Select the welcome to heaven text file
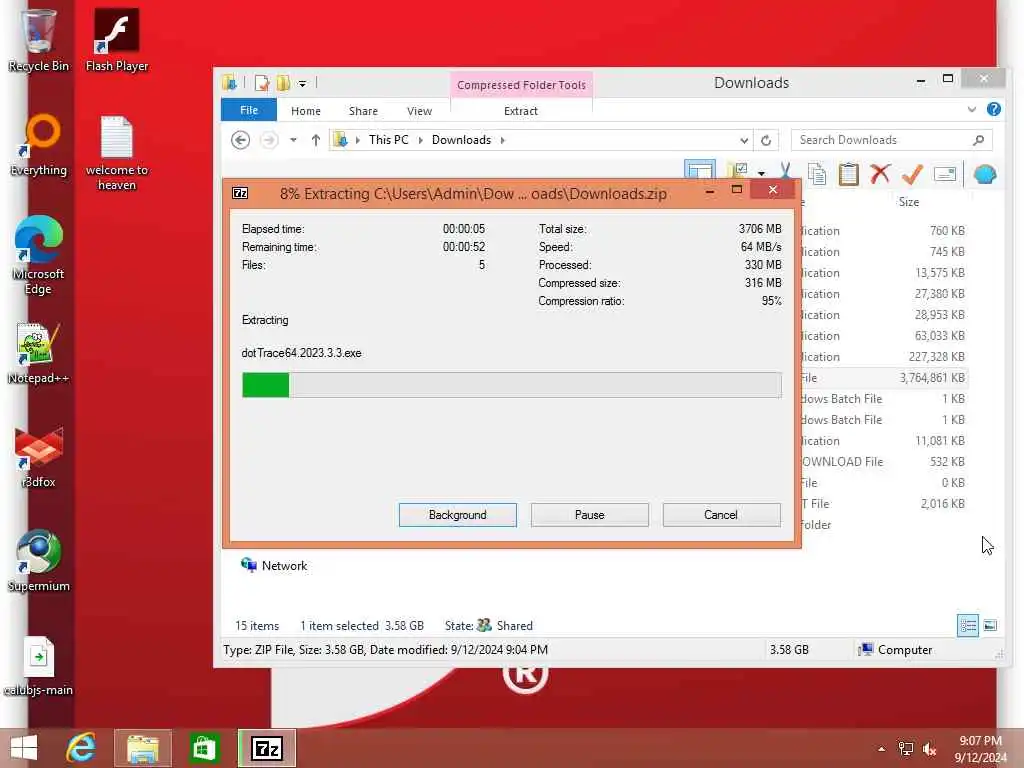The height and width of the screenshot is (768, 1024). click(x=117, y=153)
